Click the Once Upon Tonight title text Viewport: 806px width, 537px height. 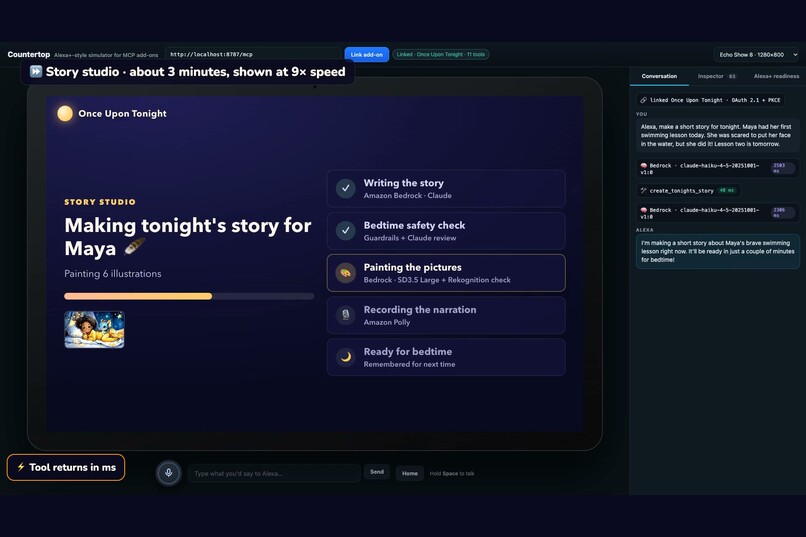[122, 114]
